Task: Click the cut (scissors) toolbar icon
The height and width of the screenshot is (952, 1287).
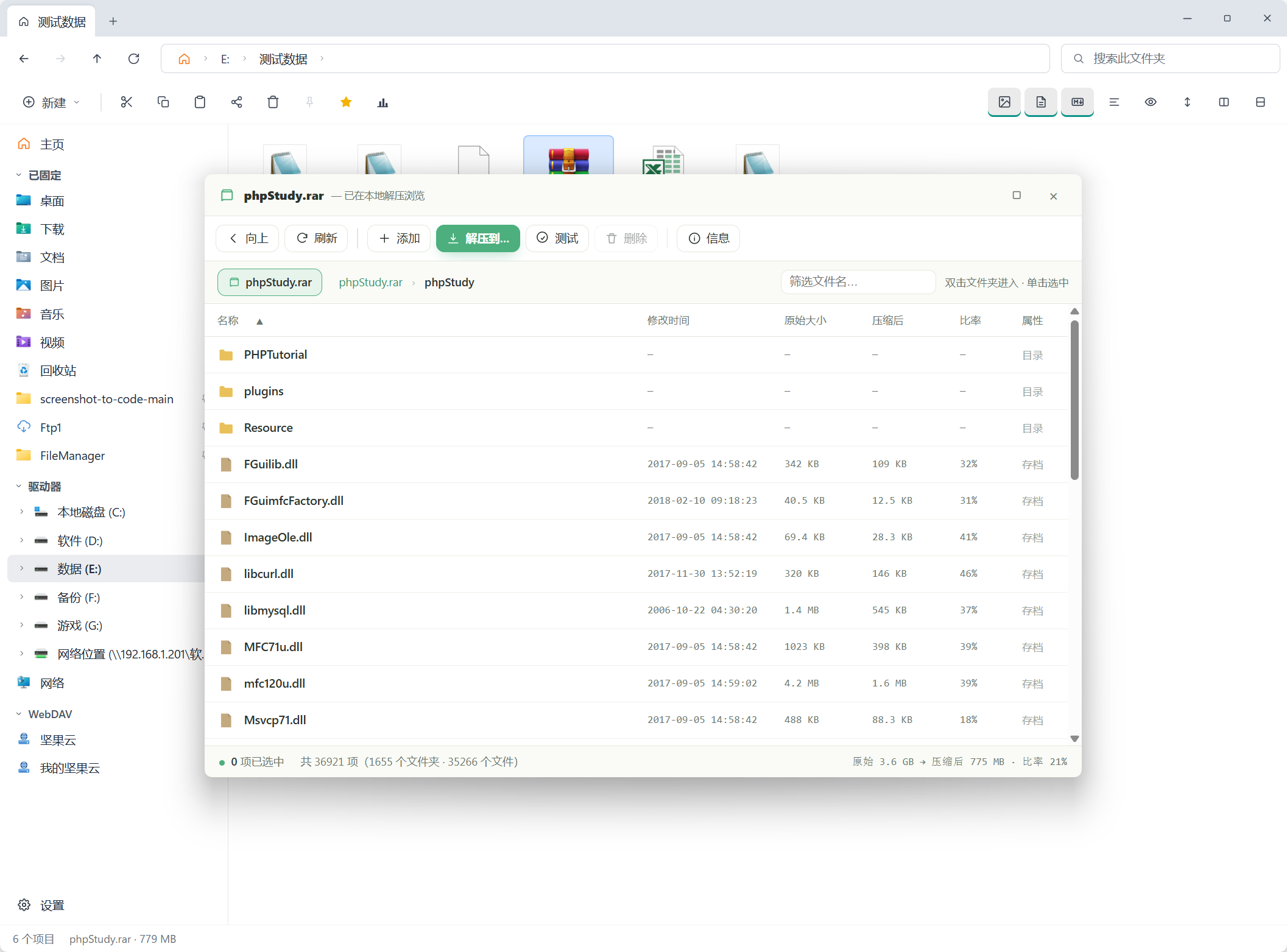Action: tap(127, 102)
